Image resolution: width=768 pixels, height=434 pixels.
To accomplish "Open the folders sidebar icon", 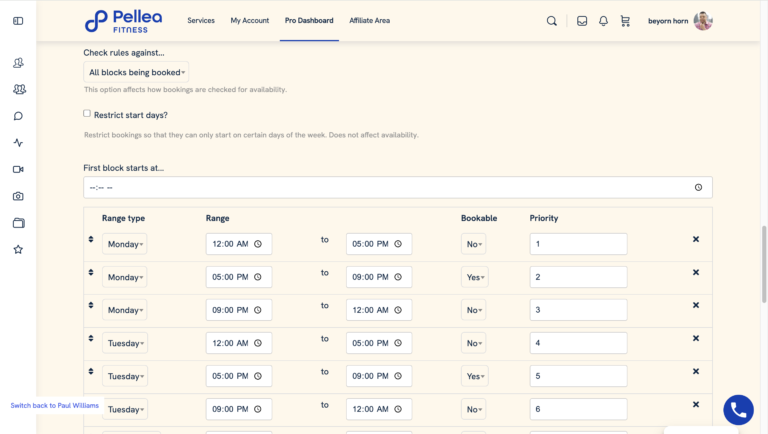I will click(x=18, y=223).
